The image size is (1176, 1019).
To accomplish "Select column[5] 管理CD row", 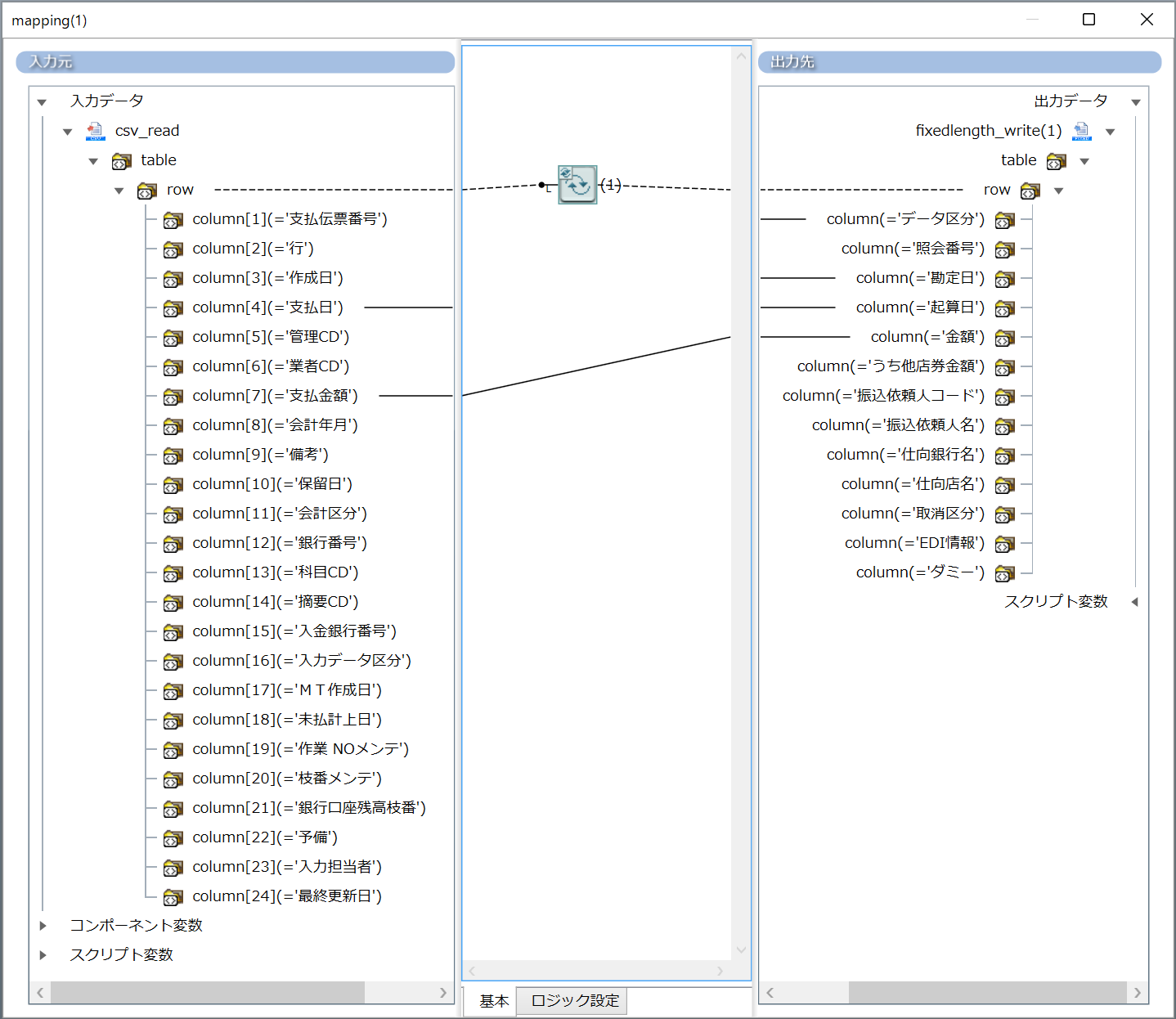I will tap(271, 337).
